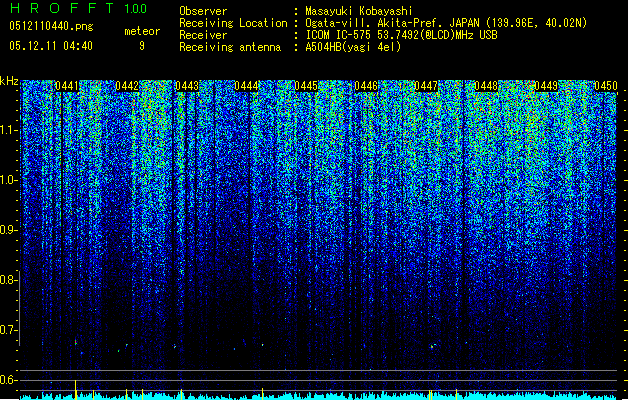Click the 0443 time marker label
The width and height of the screenshot is (629, 400).
187,86
